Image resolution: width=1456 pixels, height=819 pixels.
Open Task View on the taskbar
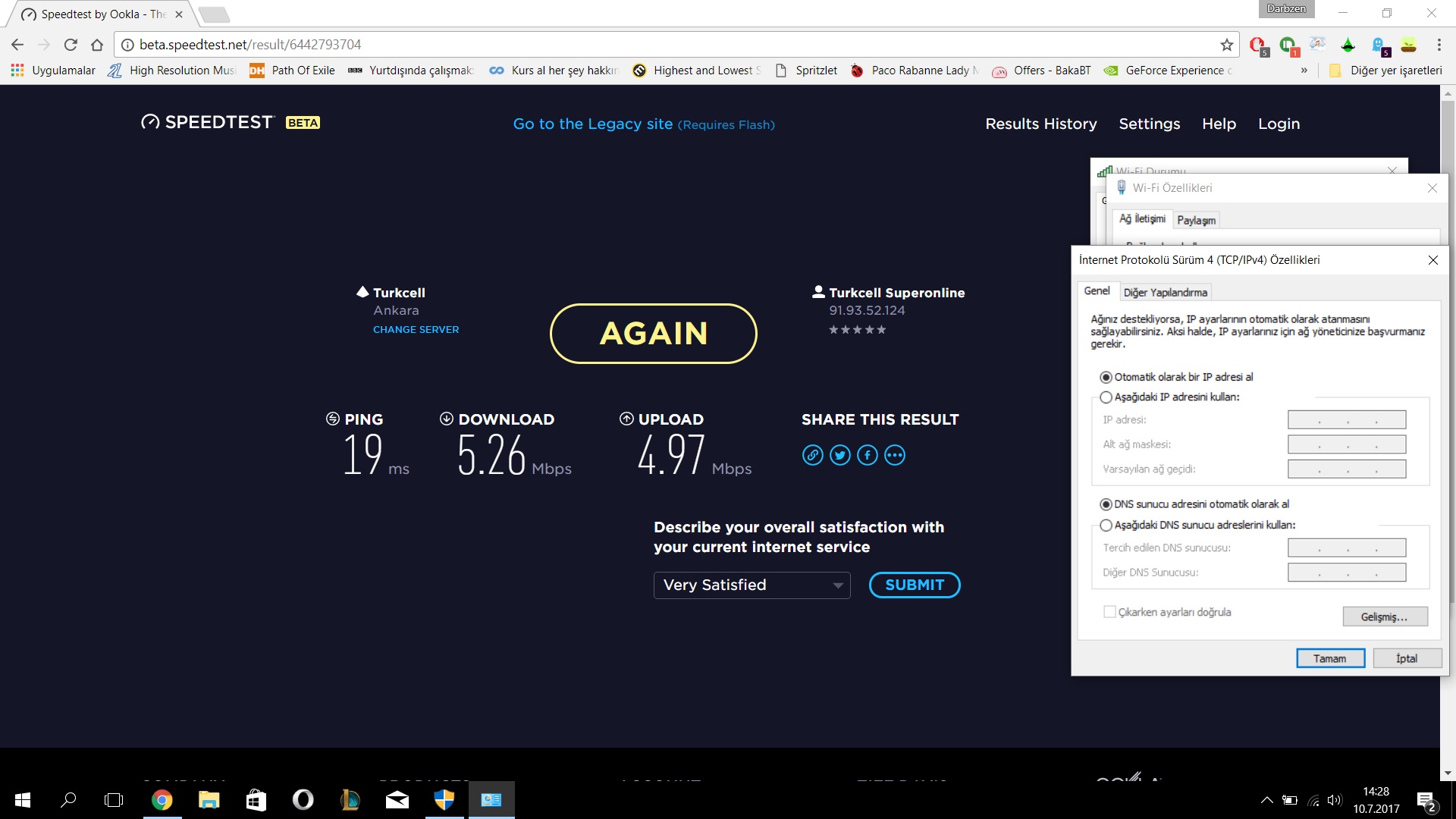[114, 799]
